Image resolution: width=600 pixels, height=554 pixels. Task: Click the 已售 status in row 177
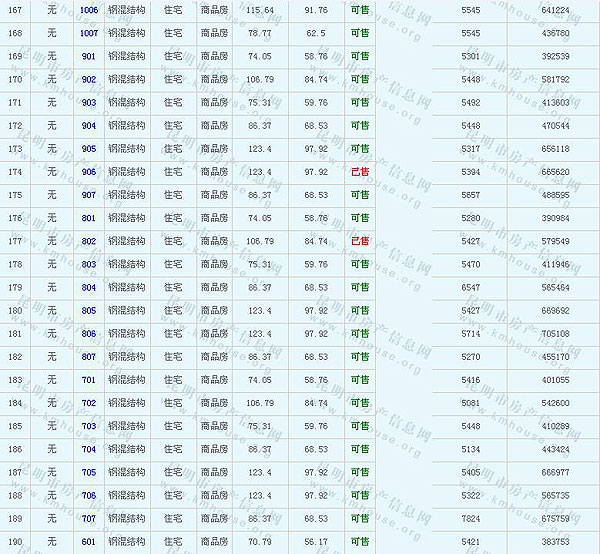pyautogui.click(x=360, y=241)
